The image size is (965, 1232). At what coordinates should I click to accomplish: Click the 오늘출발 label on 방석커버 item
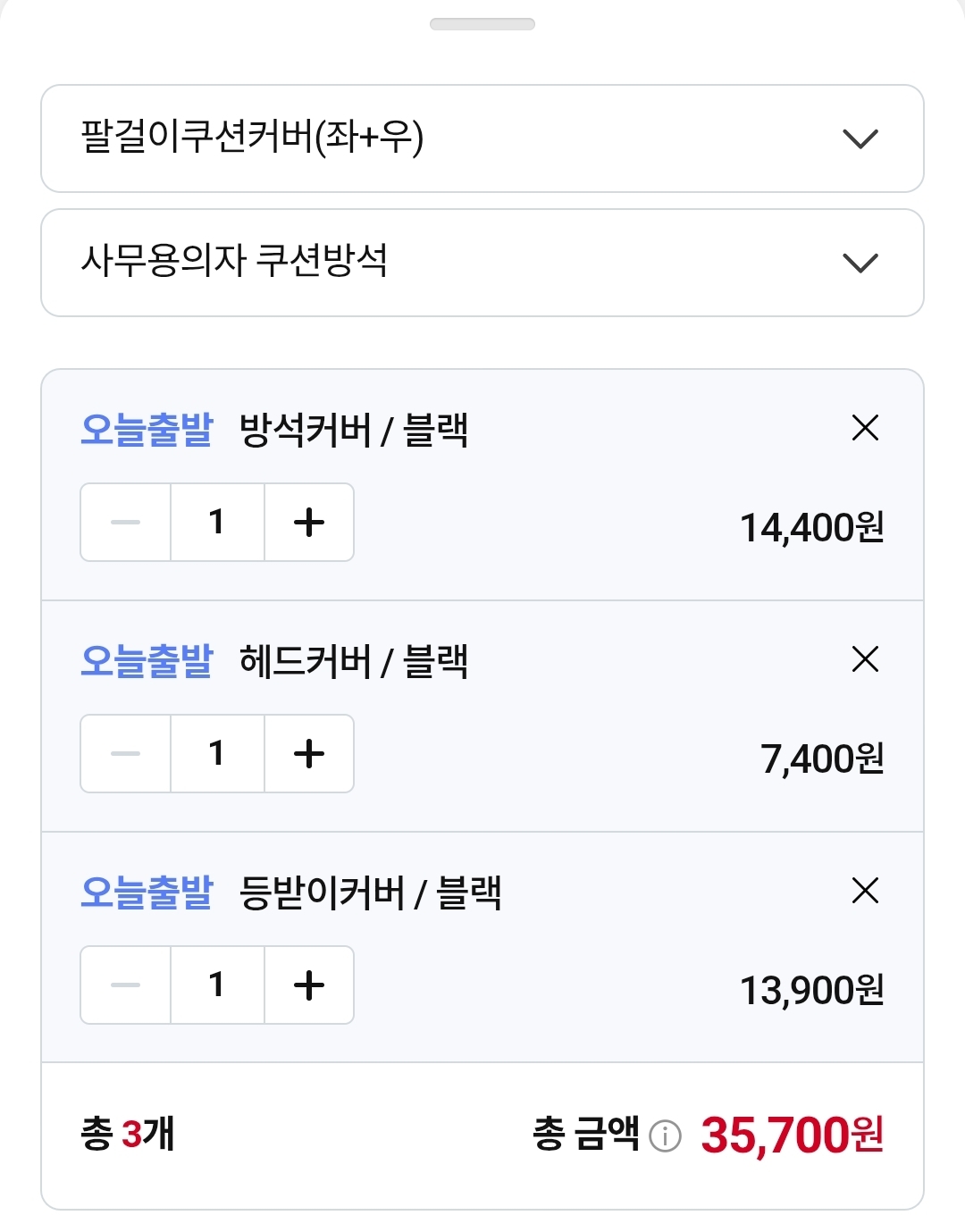click(147, 430)
